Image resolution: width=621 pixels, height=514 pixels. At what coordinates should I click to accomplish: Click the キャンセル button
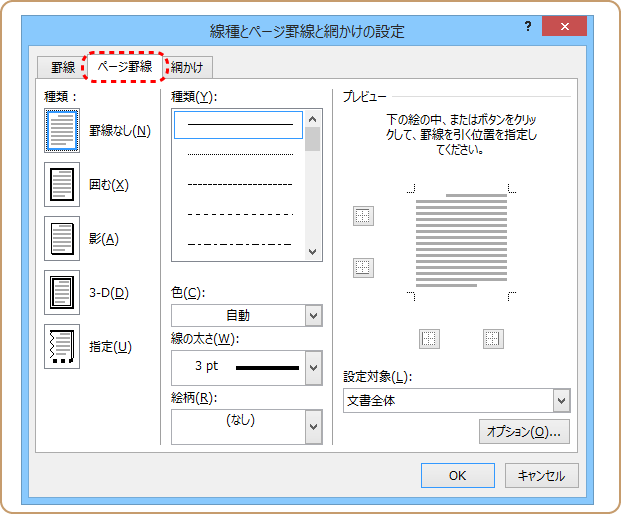pos(541,476)
